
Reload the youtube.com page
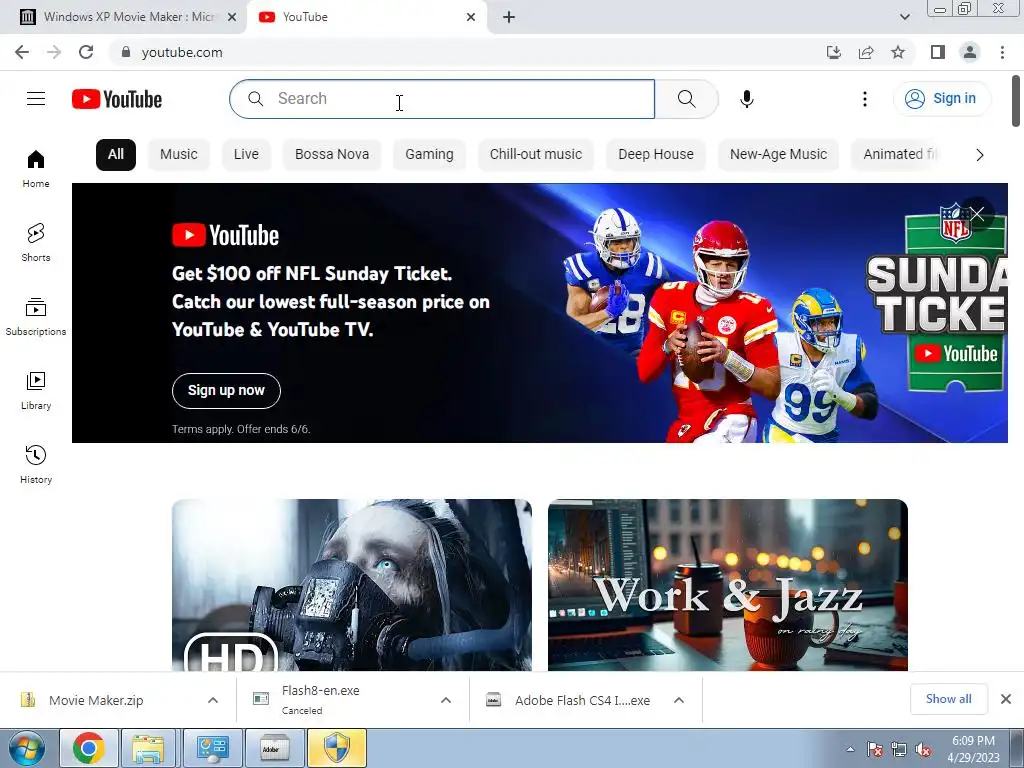pyautogui.click(x=86, y=52)
